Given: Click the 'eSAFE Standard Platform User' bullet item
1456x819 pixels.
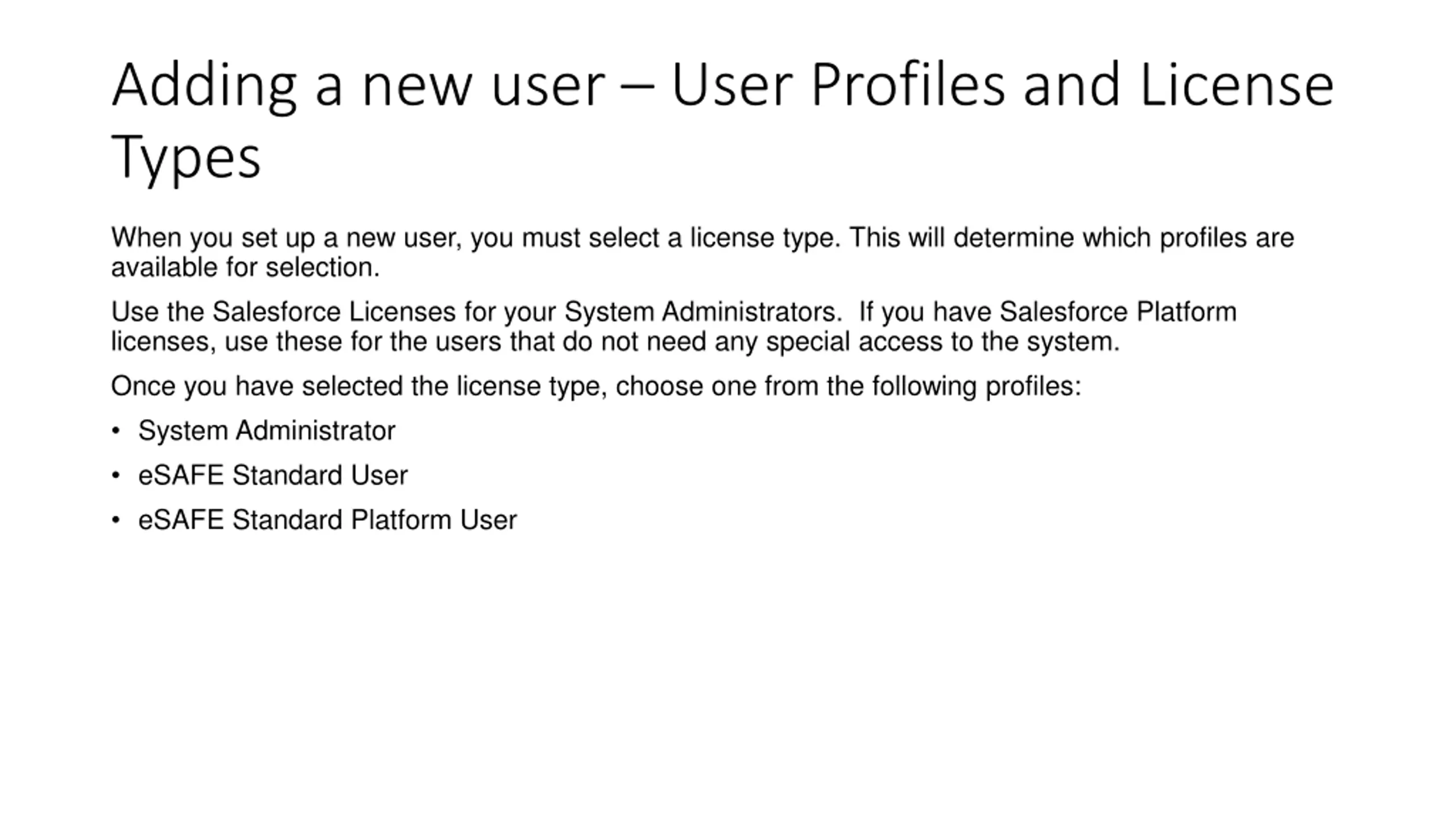Looking at the screenshot, I should coord(328,520).
